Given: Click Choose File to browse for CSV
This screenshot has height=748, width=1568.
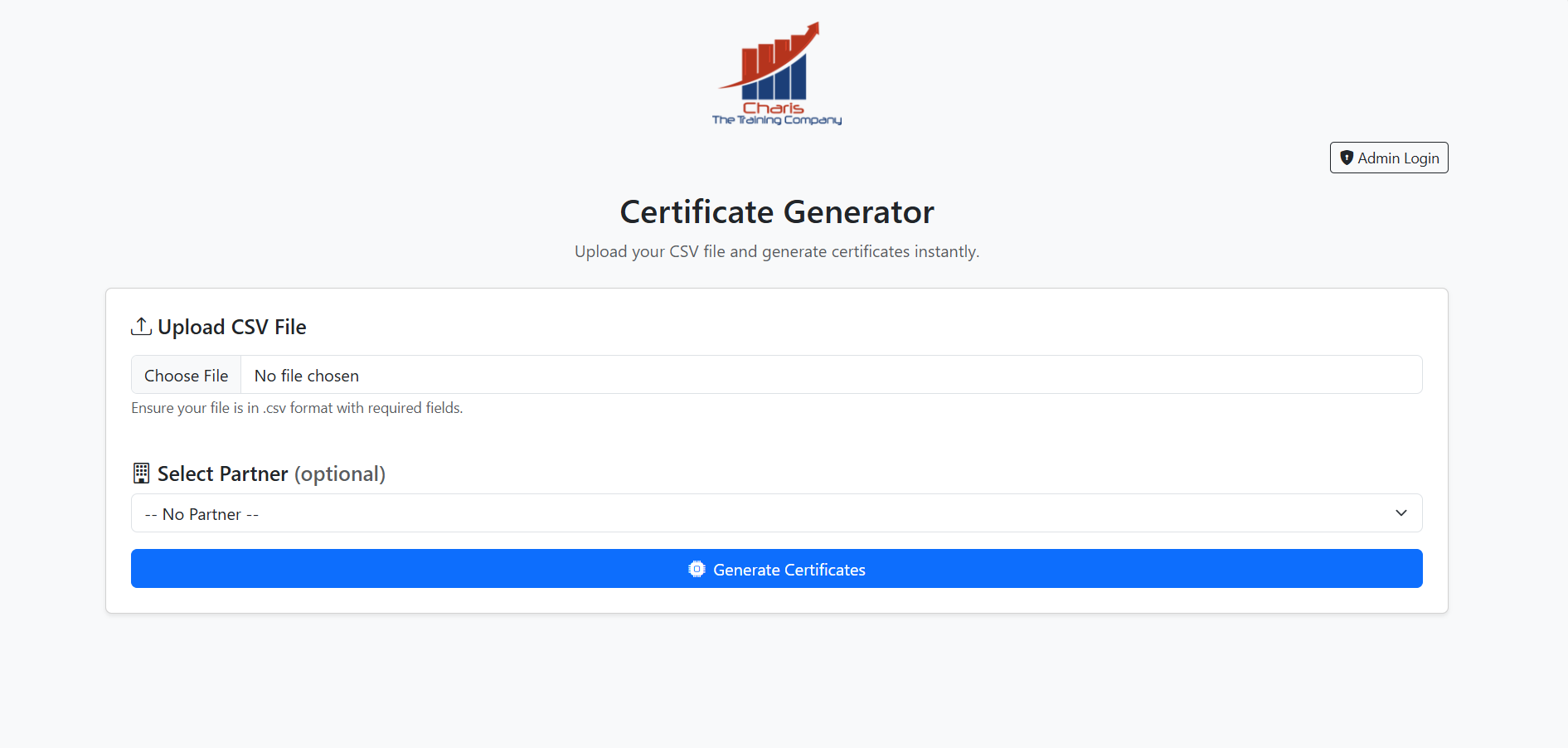Looking at the screenshot, I should 186,375.
